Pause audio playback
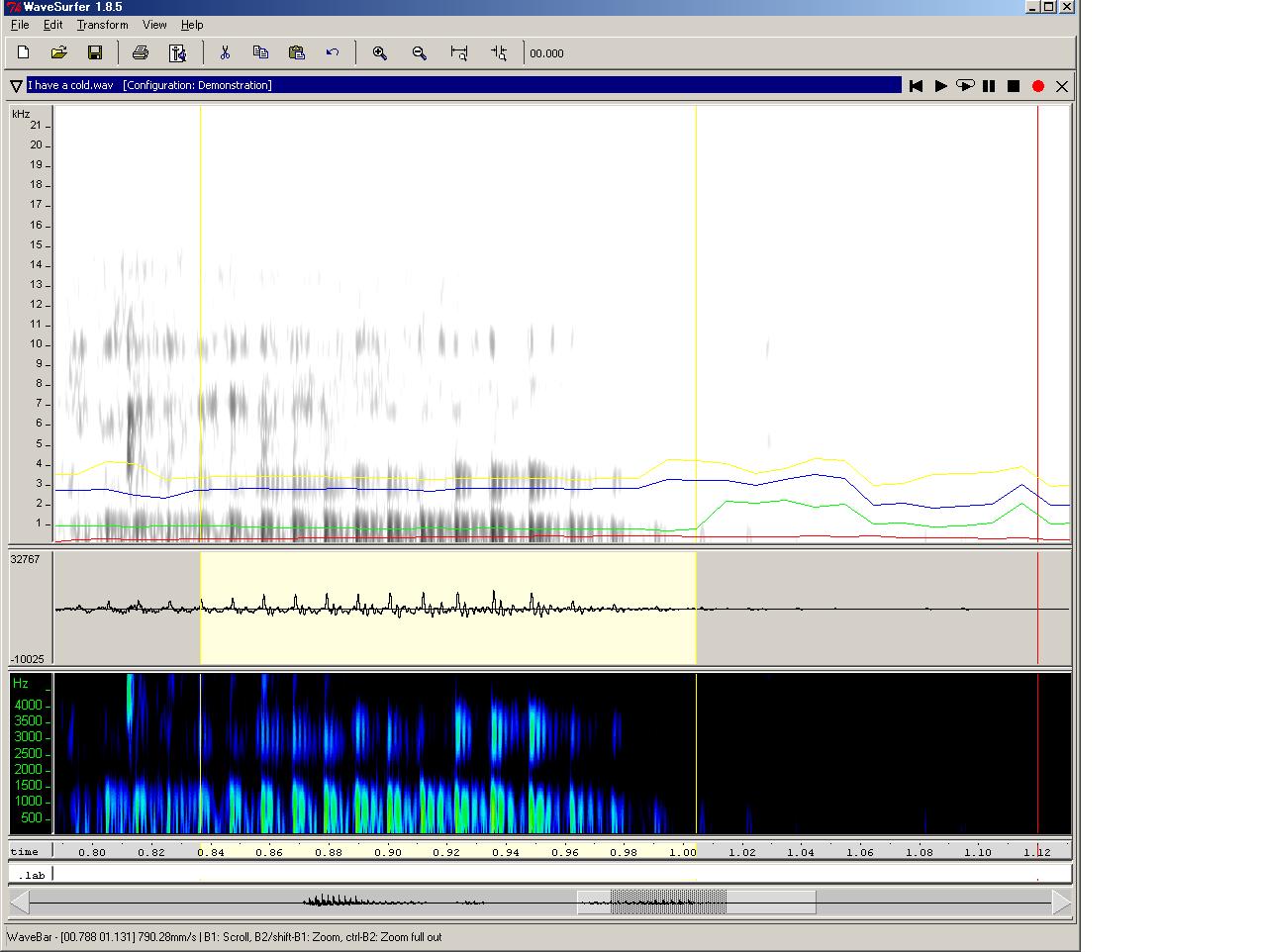 click(x=989, y=86)
